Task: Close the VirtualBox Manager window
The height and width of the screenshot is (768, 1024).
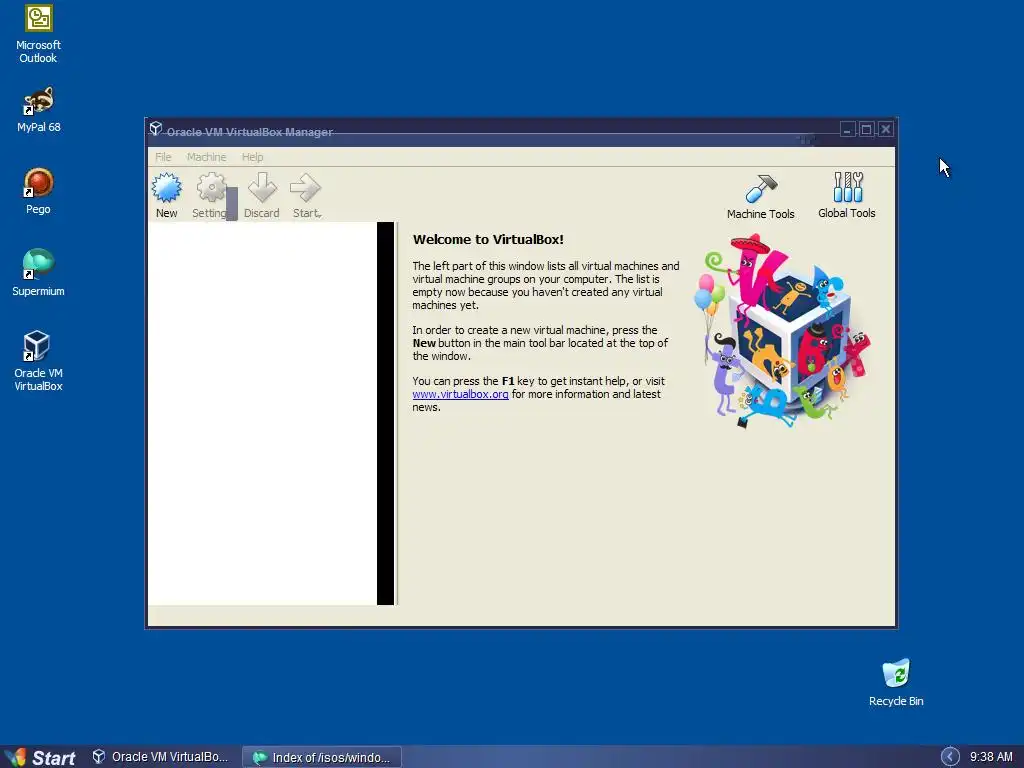Action: coord(886,129)
